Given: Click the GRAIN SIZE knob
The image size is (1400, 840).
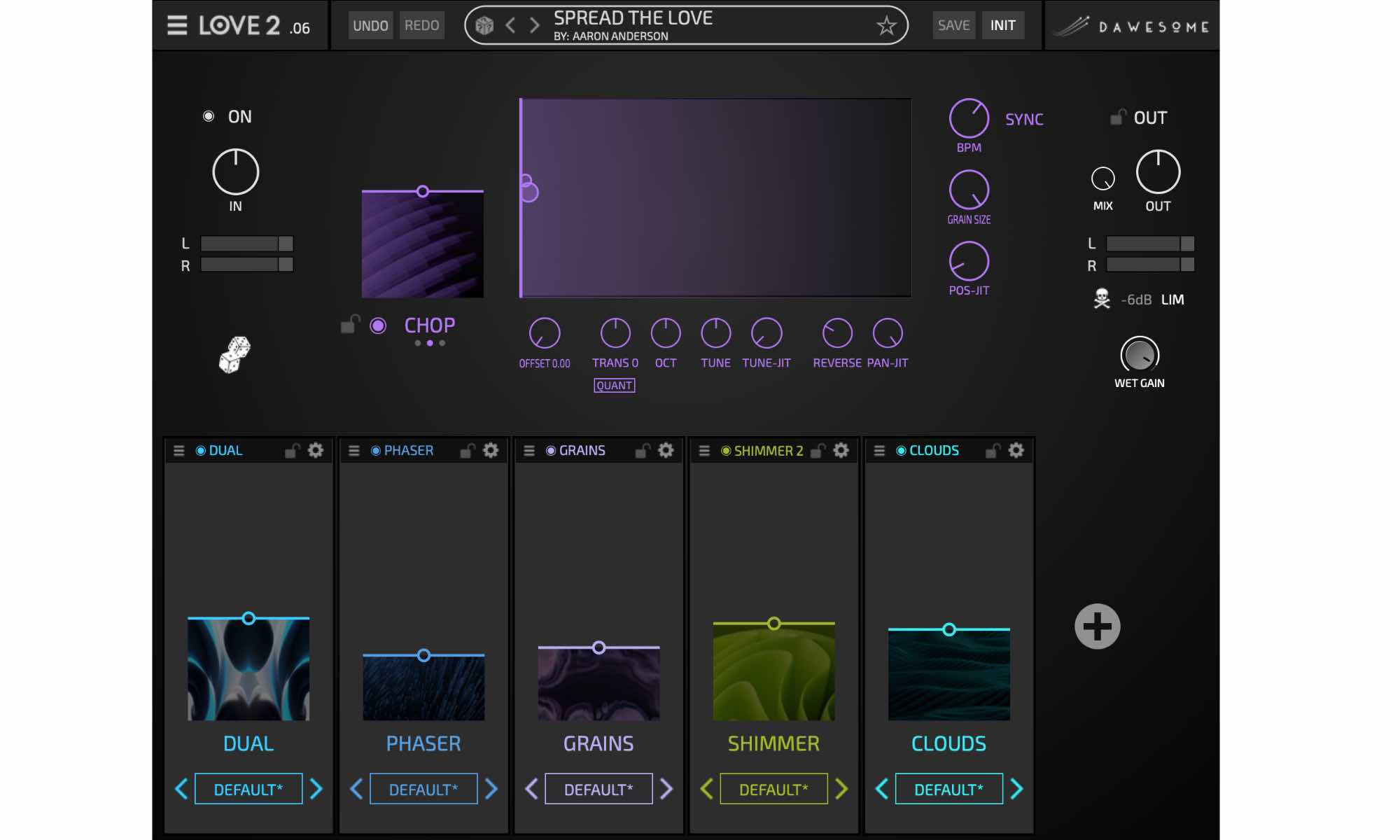Looking at the screenshot, I should coord(969,190).
